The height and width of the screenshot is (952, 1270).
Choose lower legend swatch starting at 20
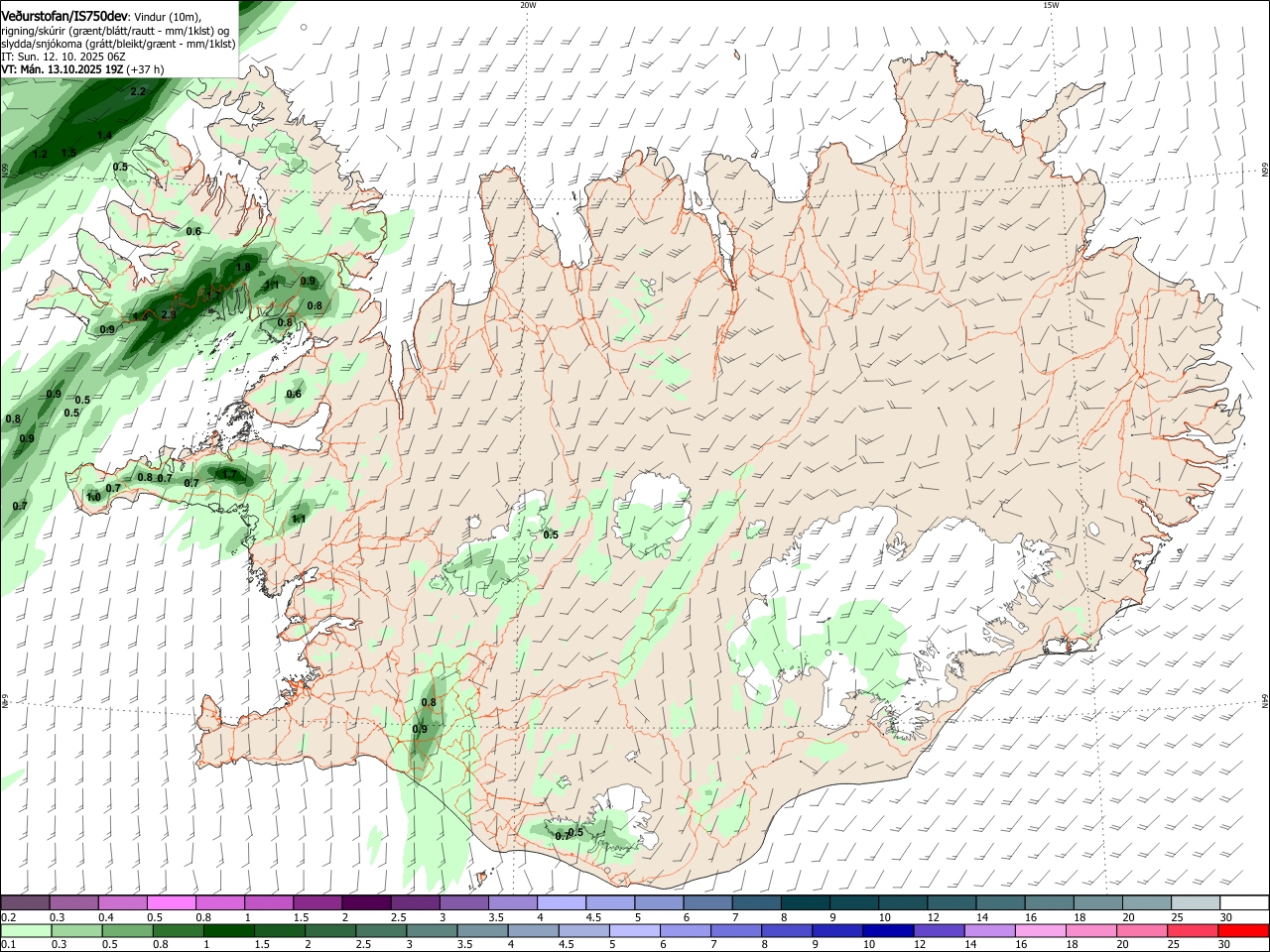tap(1143, 930)
